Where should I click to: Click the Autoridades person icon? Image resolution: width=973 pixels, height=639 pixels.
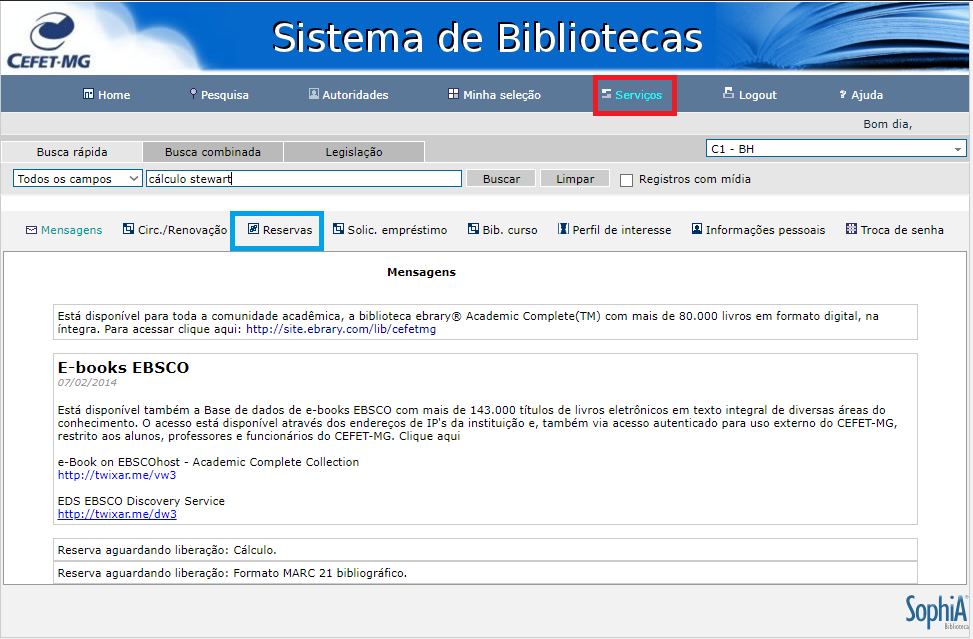[314, 94]
